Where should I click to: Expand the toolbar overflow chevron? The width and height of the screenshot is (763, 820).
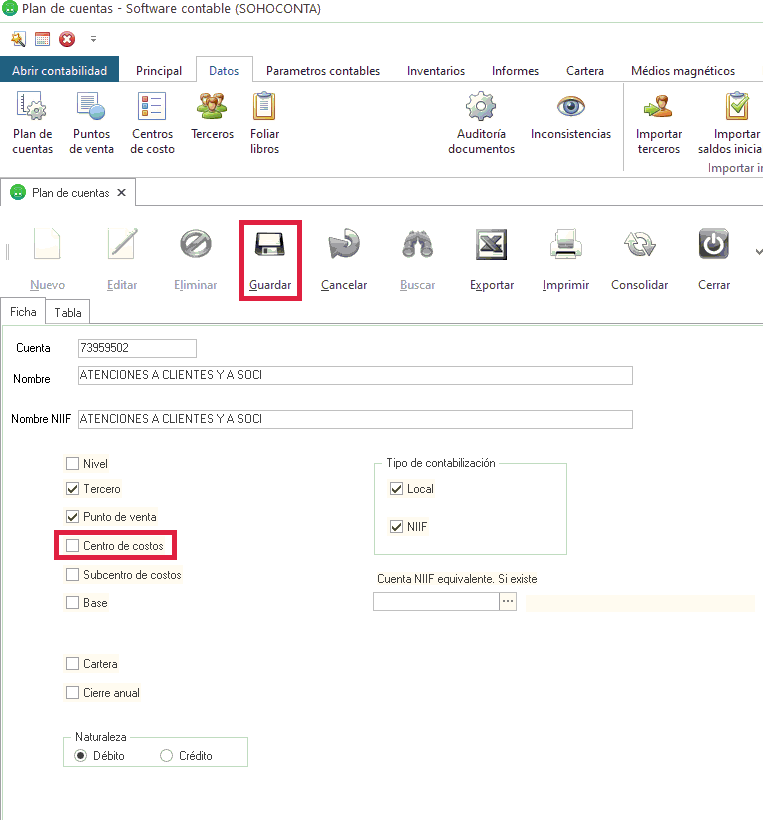(x=757, y=251)
